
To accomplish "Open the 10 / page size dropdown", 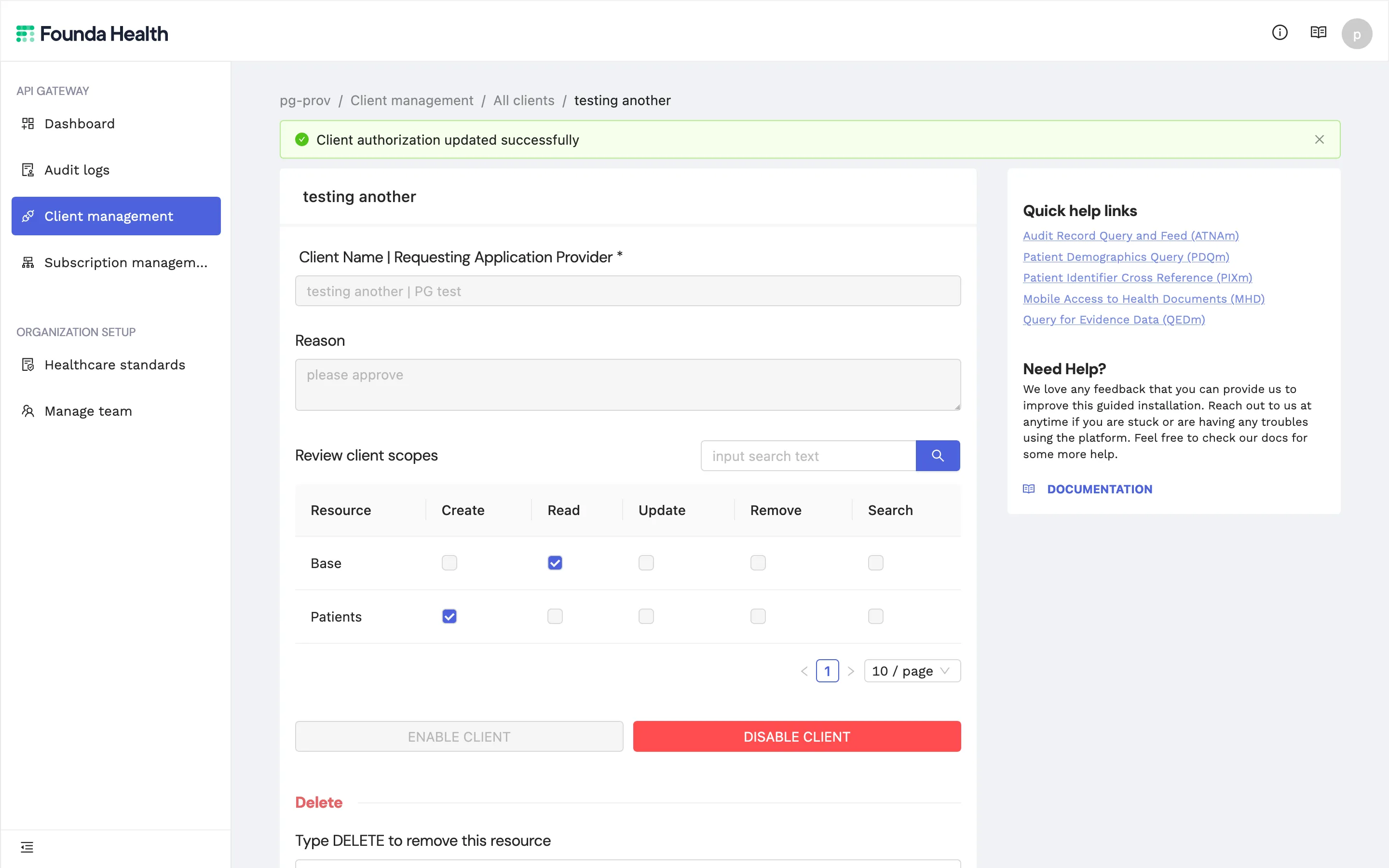I will pos(912,671).
